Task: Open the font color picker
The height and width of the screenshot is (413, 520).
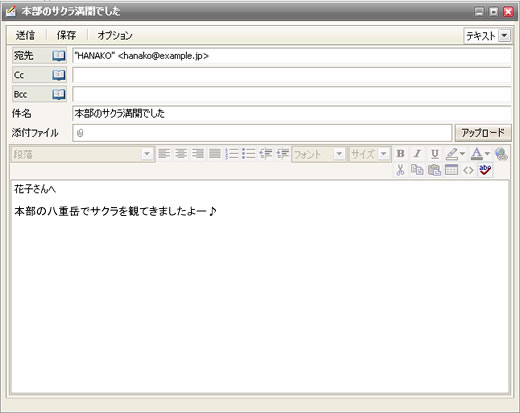Action: (x=480, y=154)
